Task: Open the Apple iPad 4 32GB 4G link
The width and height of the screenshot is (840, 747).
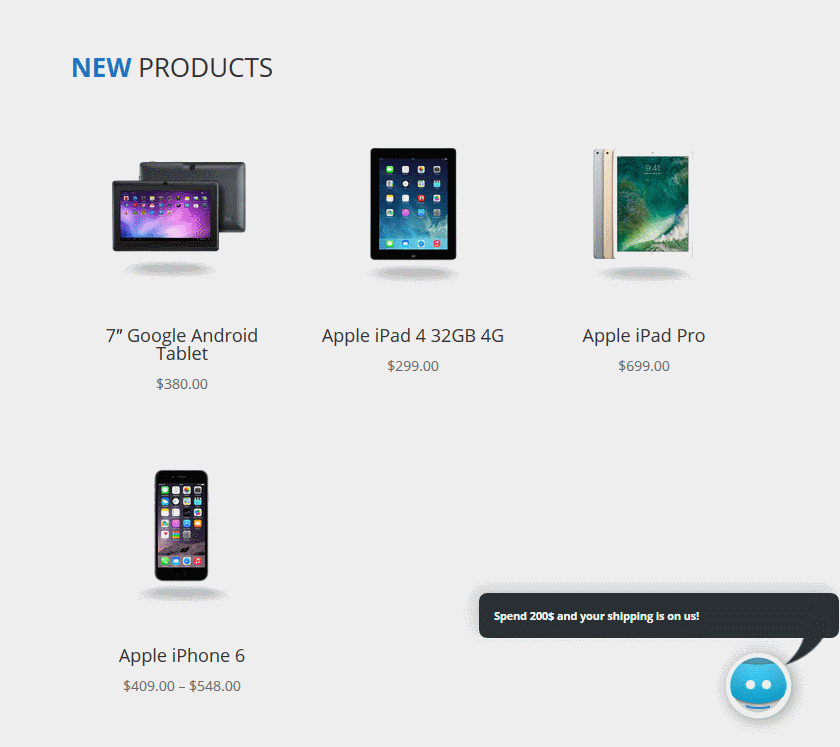Action: (x=412, y=335)
